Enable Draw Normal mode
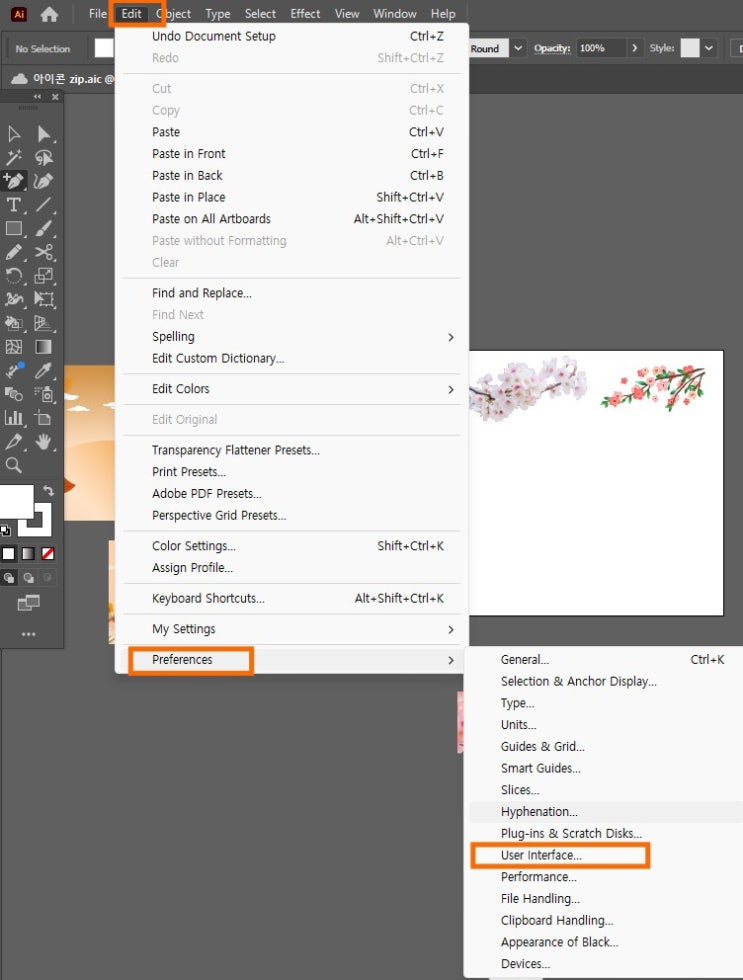This screenshot has width=743, height=980. tap(9, 578)
